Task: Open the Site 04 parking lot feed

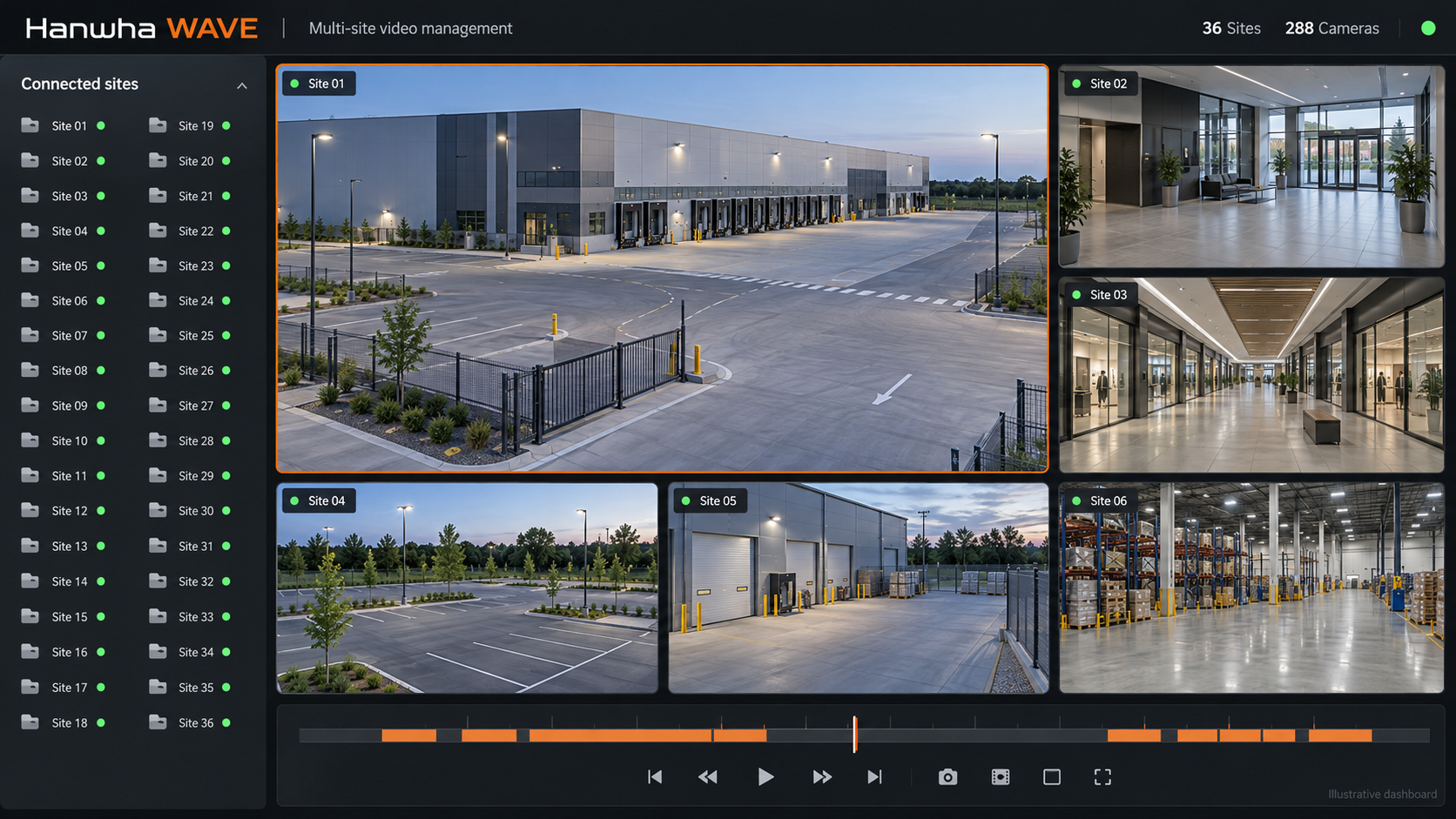Action: click(467, 588)
